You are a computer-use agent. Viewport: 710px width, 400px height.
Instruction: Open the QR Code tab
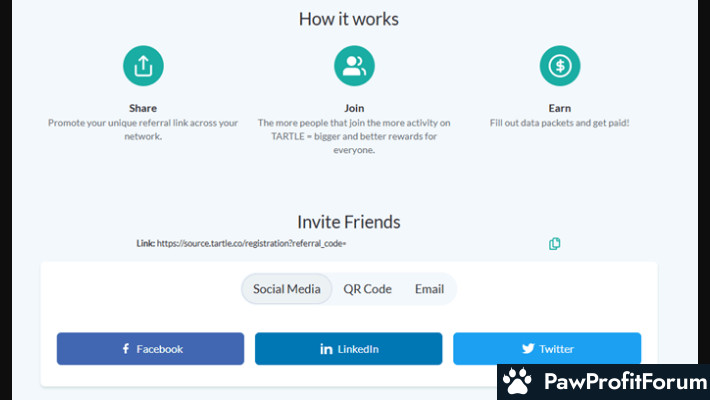click(x=367, y=289)
